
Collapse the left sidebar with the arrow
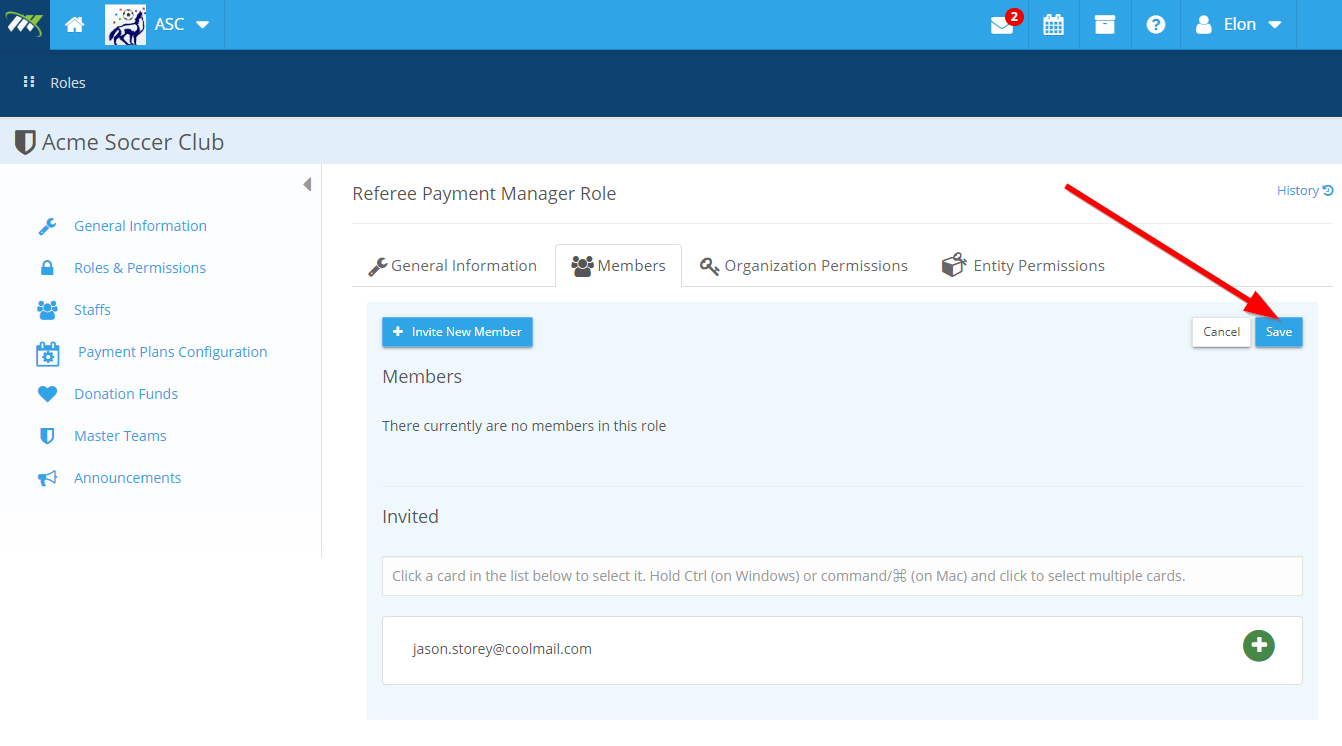point(307,184)
